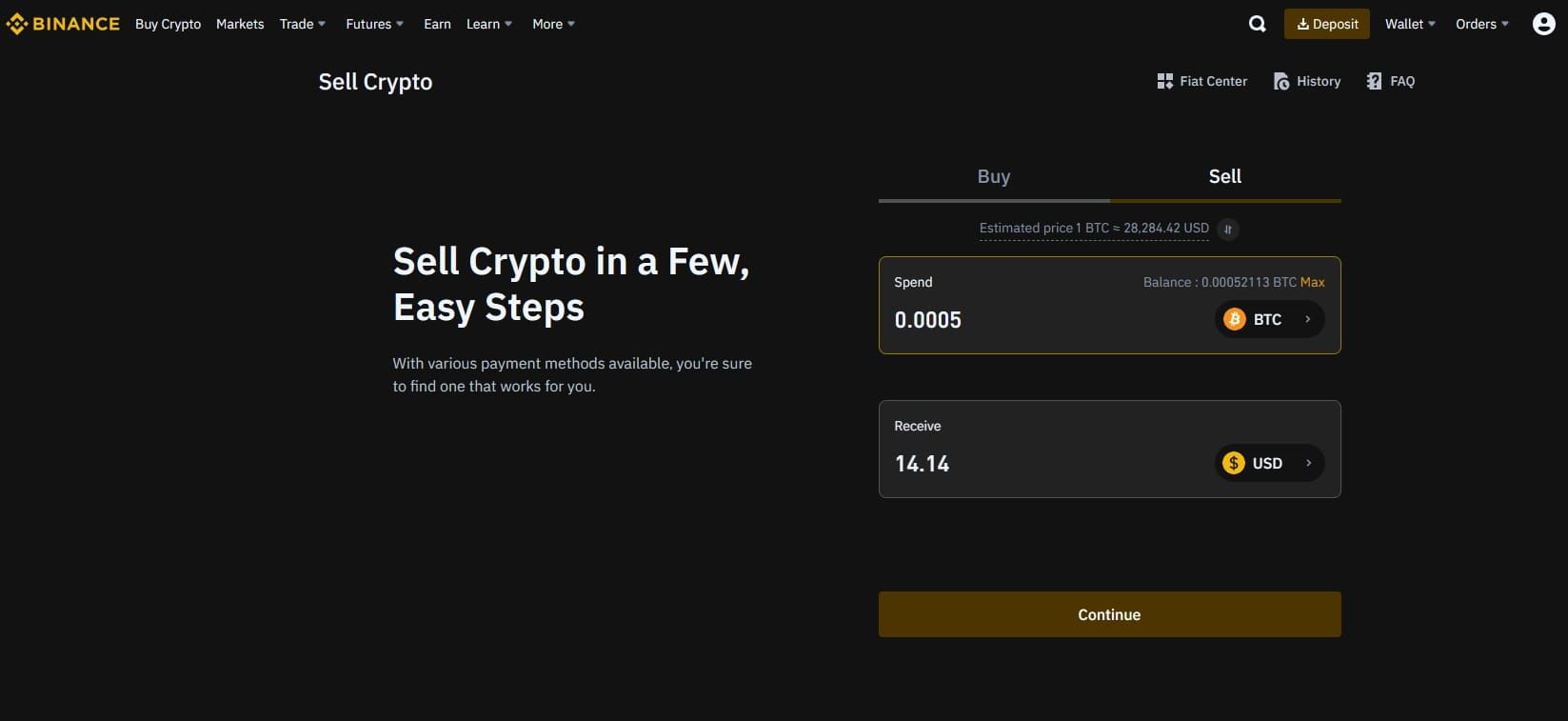This screenshot has width=1568, height=721.
Task: Click the Binance logo
Action: tap(63, 23)
